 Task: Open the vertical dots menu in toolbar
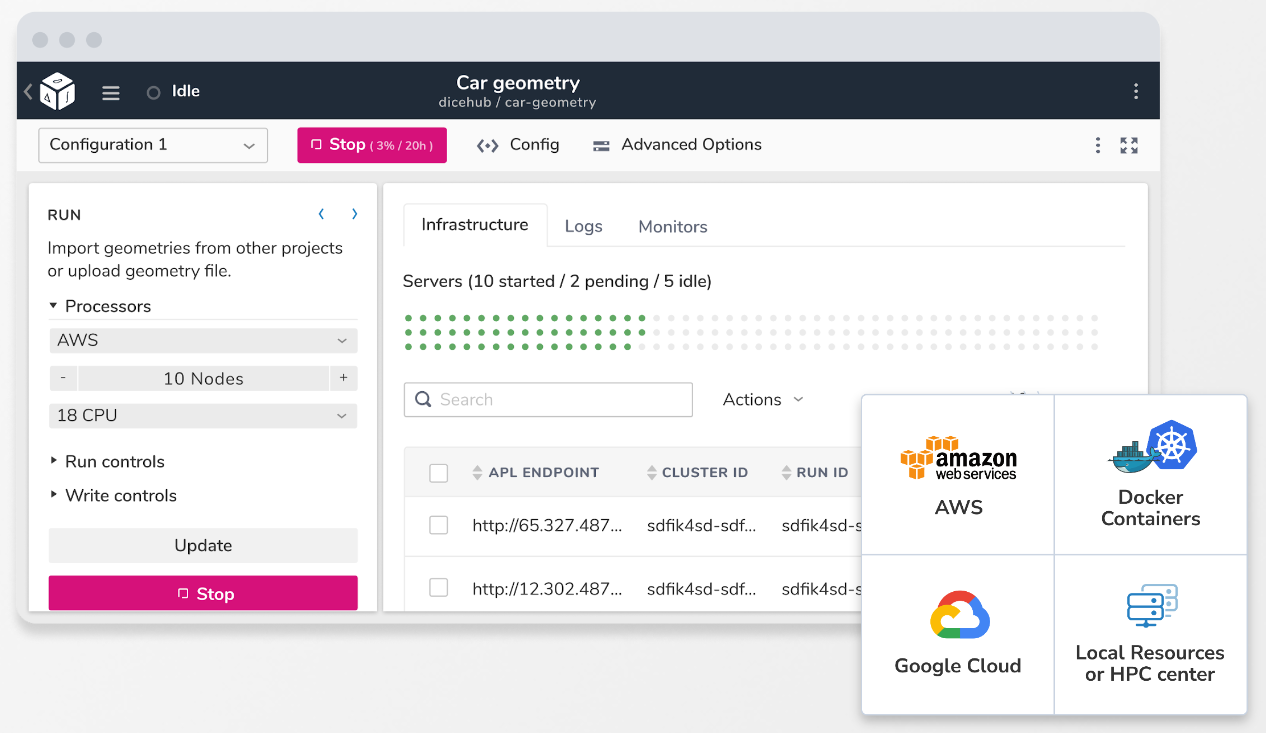(x=1098, y=145)
